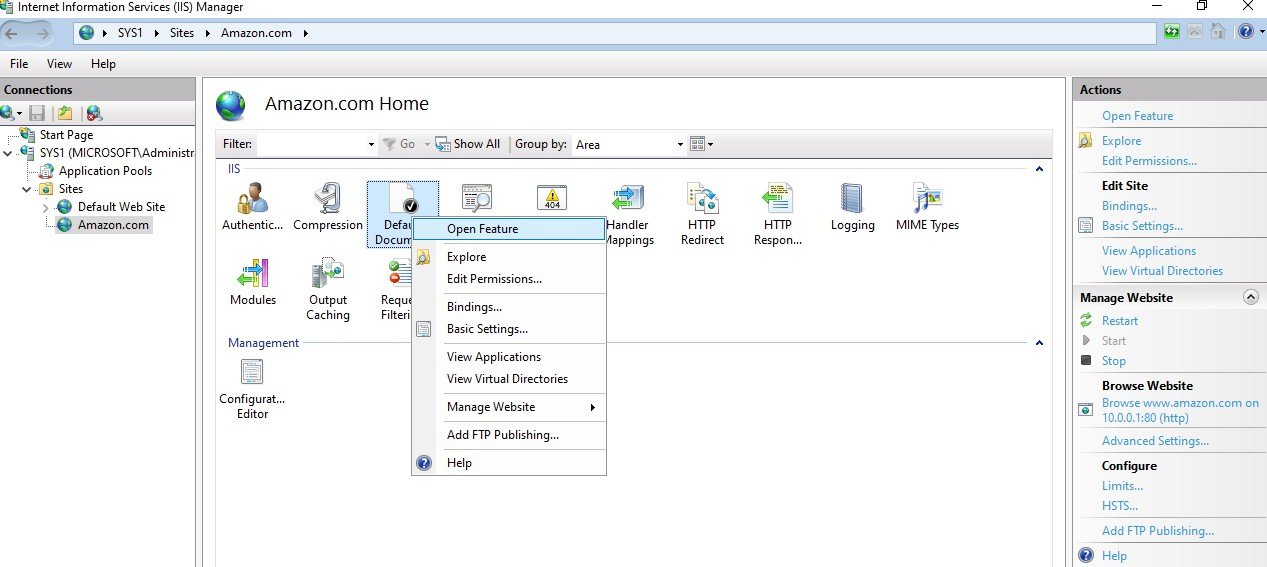
Task: Open the Compression feature icon
Action: coord(328,207)
